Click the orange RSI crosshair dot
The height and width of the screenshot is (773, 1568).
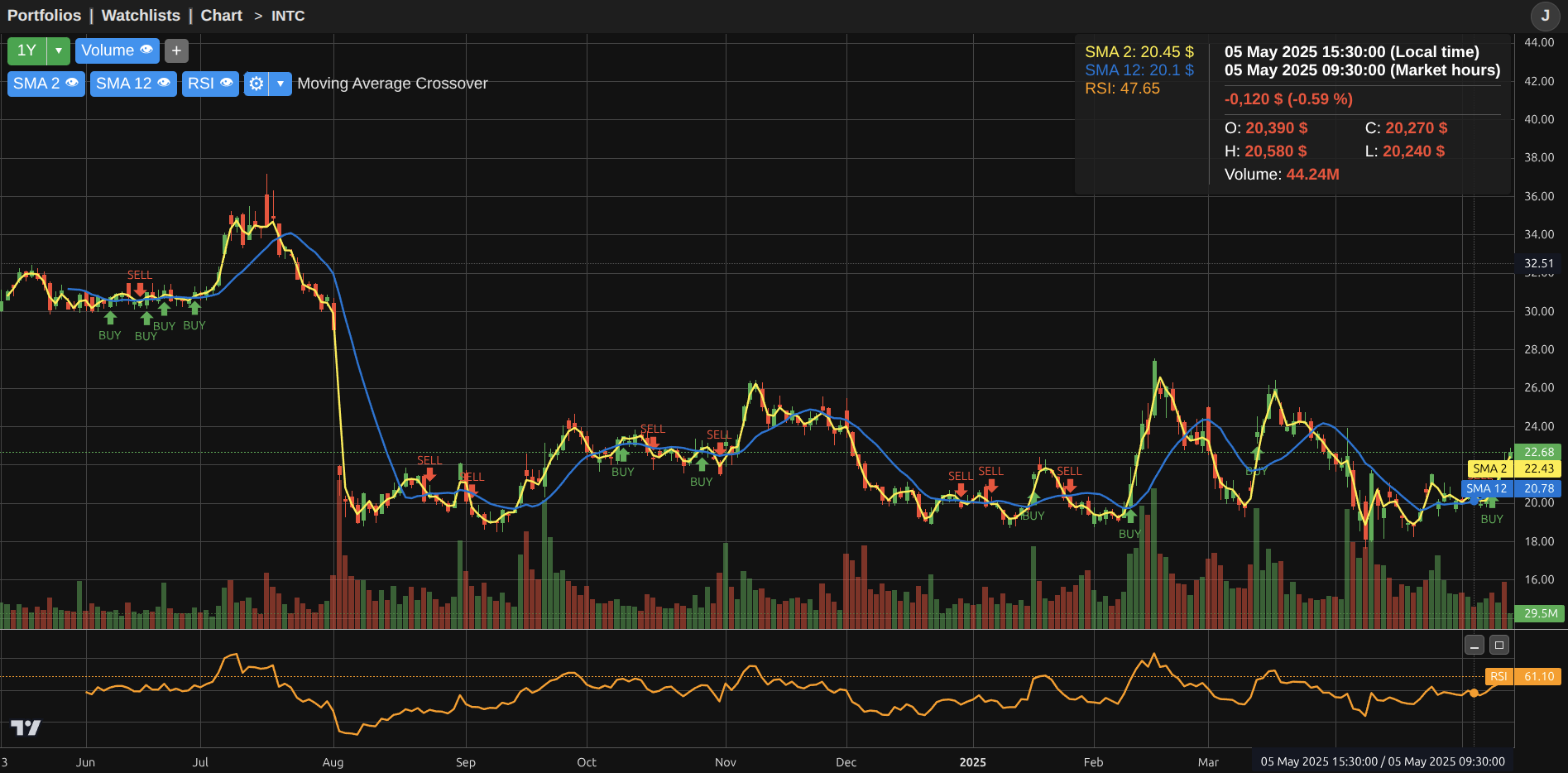(1474, 693)
